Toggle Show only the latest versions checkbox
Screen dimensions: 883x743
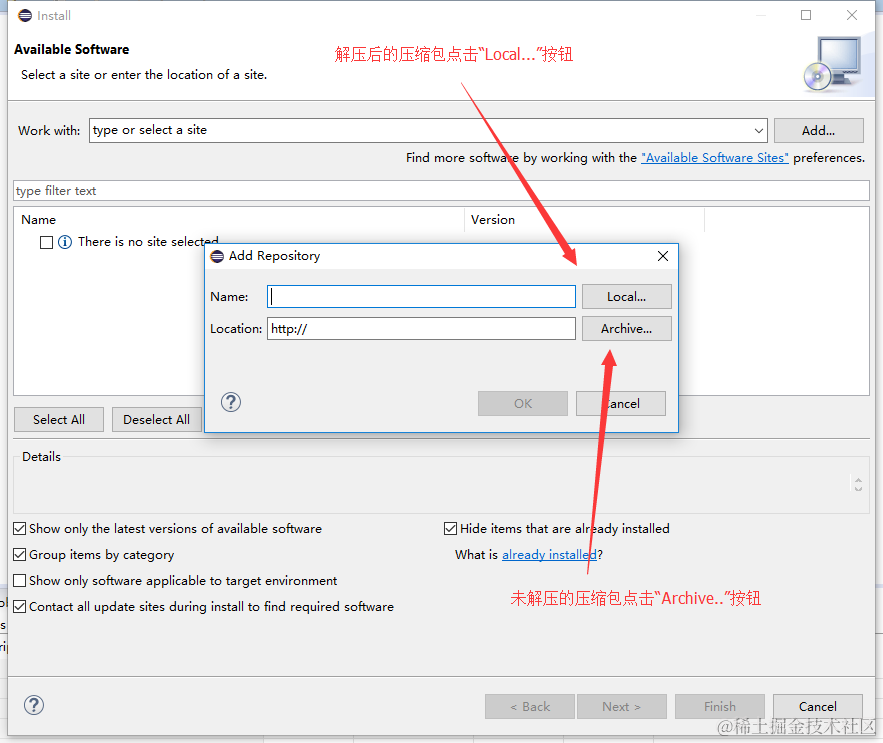coord(20,528)
